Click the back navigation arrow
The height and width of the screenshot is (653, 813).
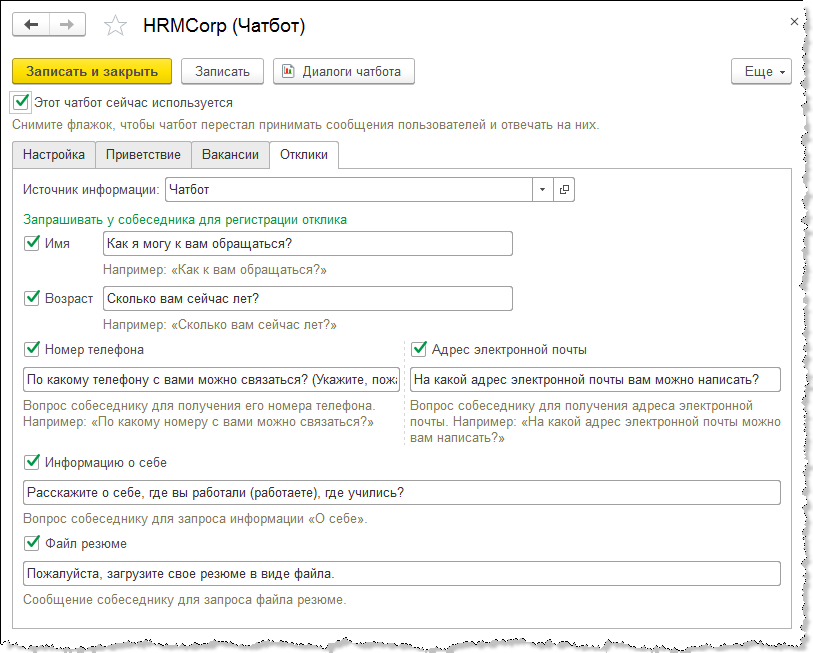(31, 23)
